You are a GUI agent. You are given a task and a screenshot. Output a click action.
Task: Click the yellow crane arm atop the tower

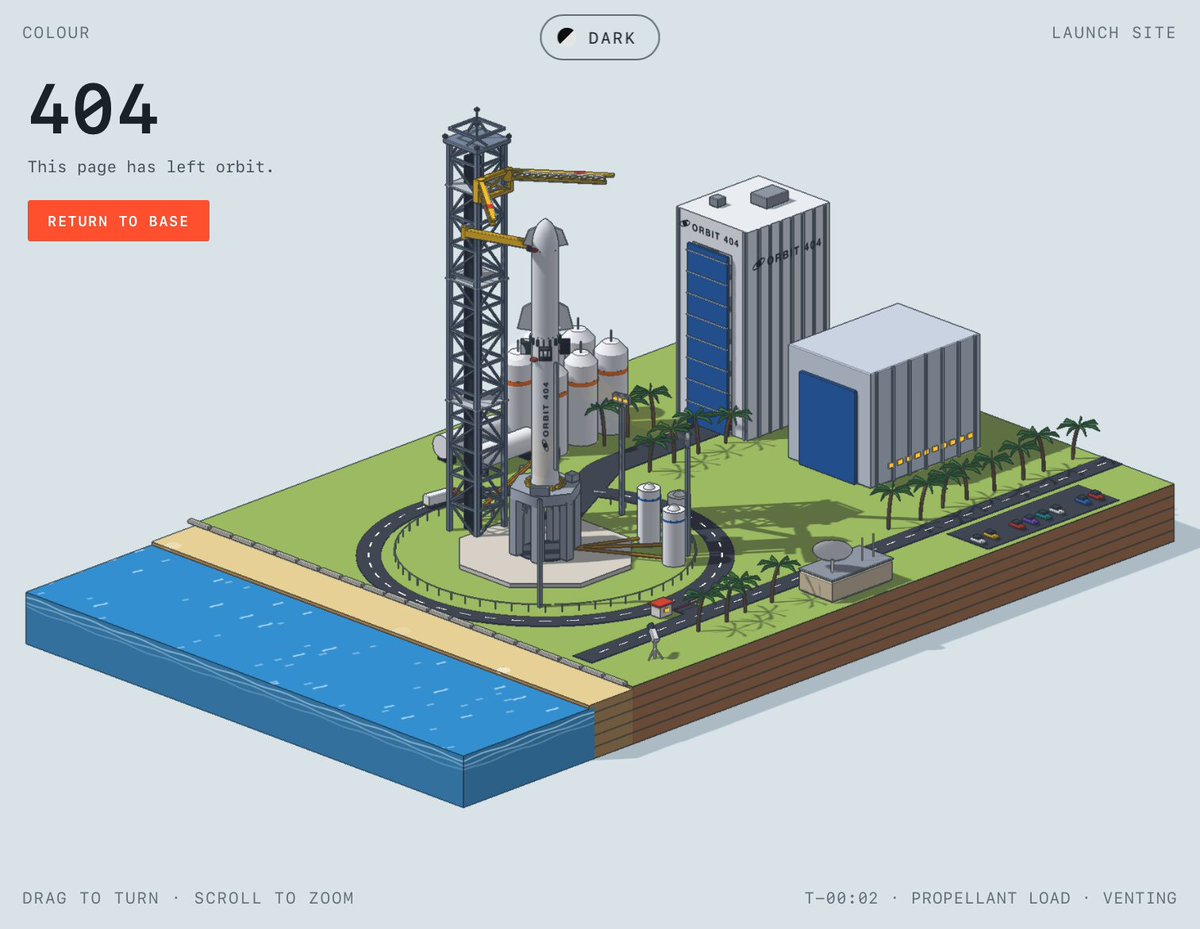point(547,180)
